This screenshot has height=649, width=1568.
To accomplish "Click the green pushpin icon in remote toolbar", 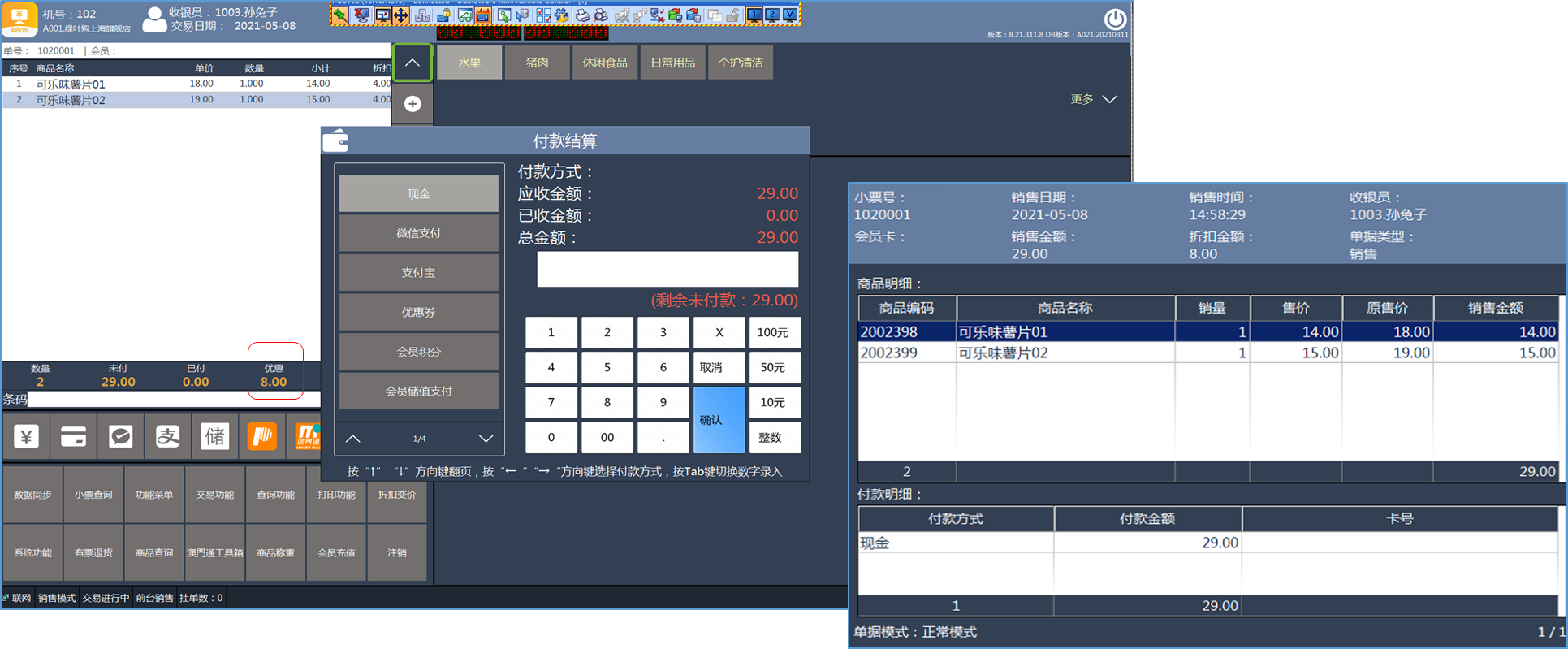I will 340,15.
